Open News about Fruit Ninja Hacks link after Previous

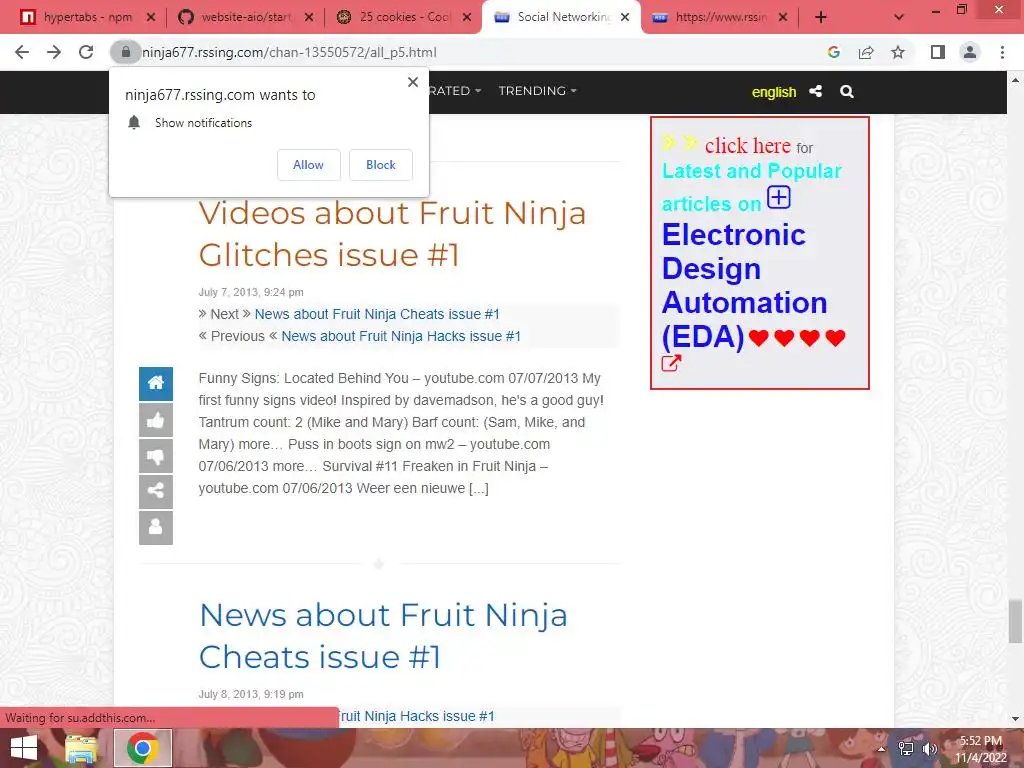click(401, 336)
